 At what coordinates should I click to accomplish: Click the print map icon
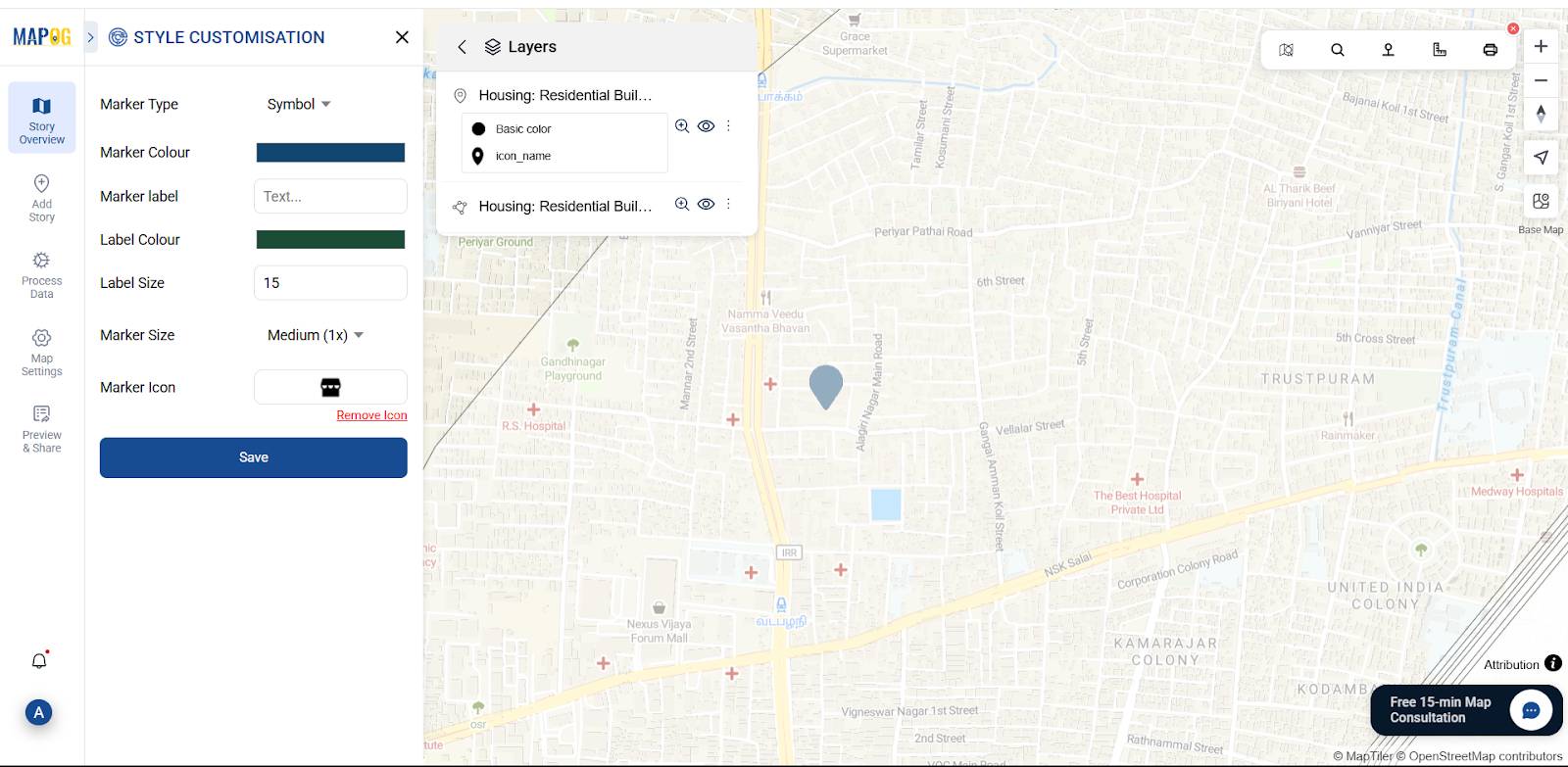pos(1491,50)
